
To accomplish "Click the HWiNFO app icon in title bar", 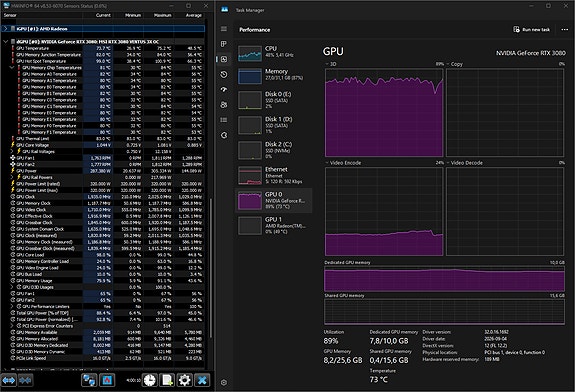I will [x=6, y=6].
